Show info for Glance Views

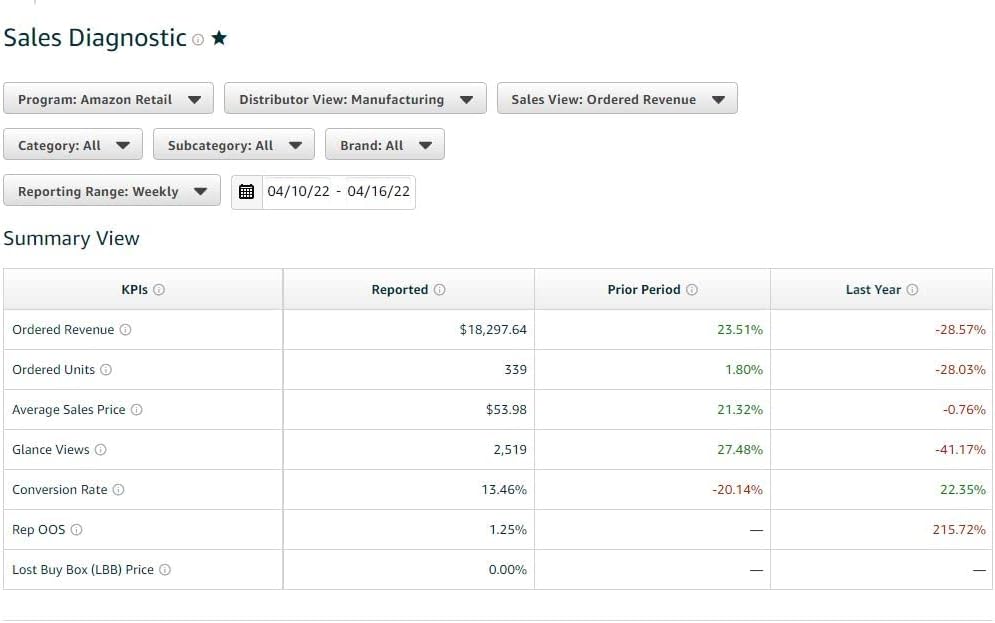[x=100, y=450]
